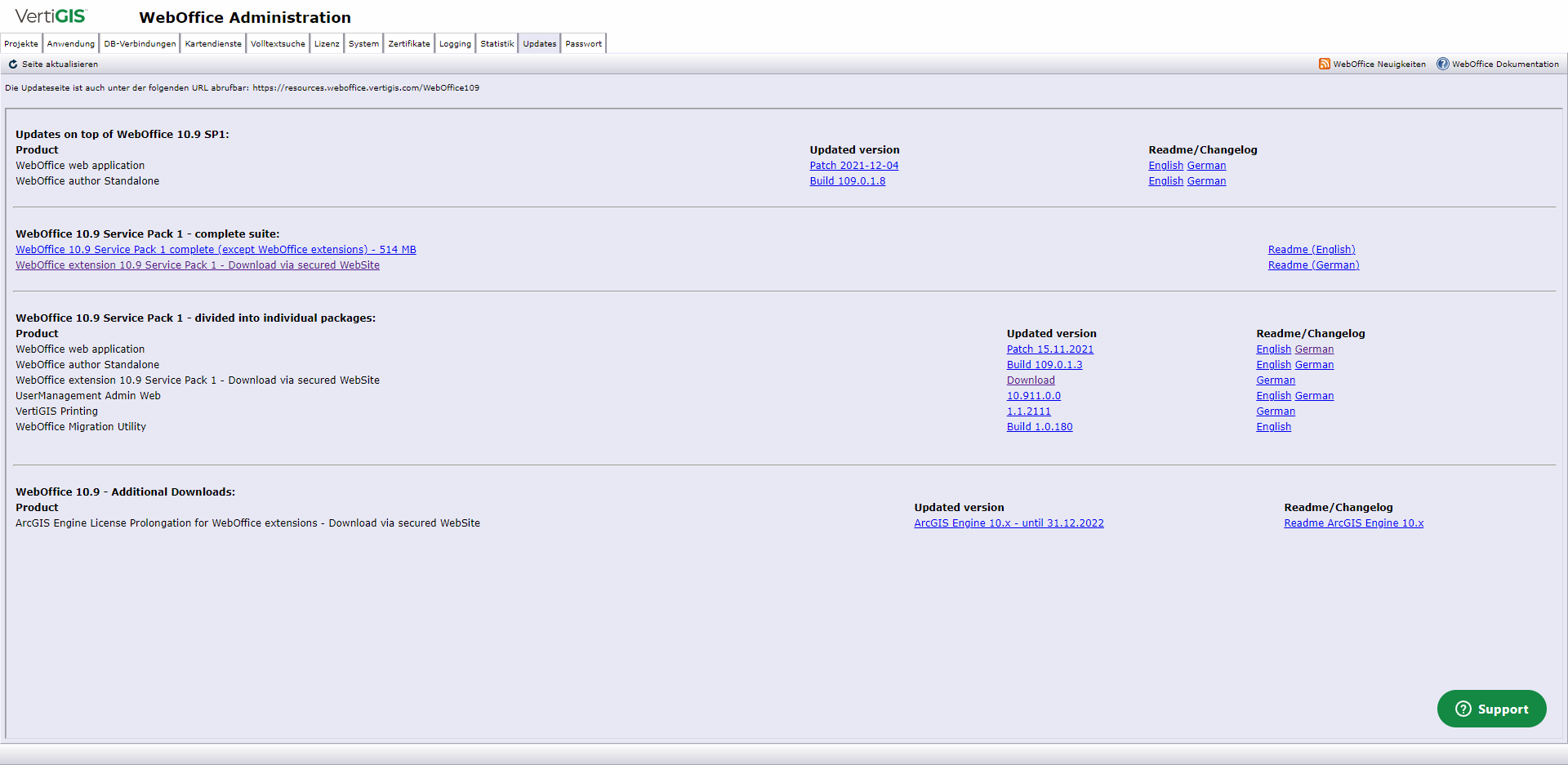Download Patch 2021-12-04 for the web application
This screenshot has width=1568, height=765.
[x=853, y=165]
